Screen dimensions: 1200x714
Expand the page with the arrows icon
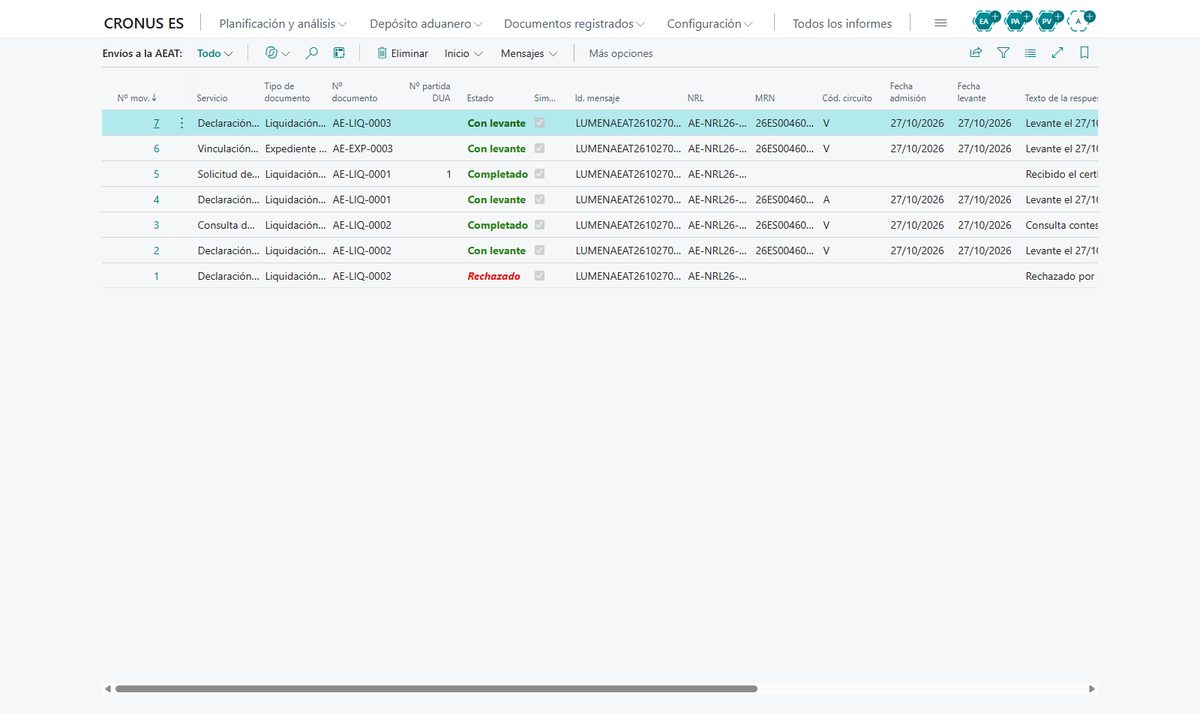click(x=1057, y=53)
